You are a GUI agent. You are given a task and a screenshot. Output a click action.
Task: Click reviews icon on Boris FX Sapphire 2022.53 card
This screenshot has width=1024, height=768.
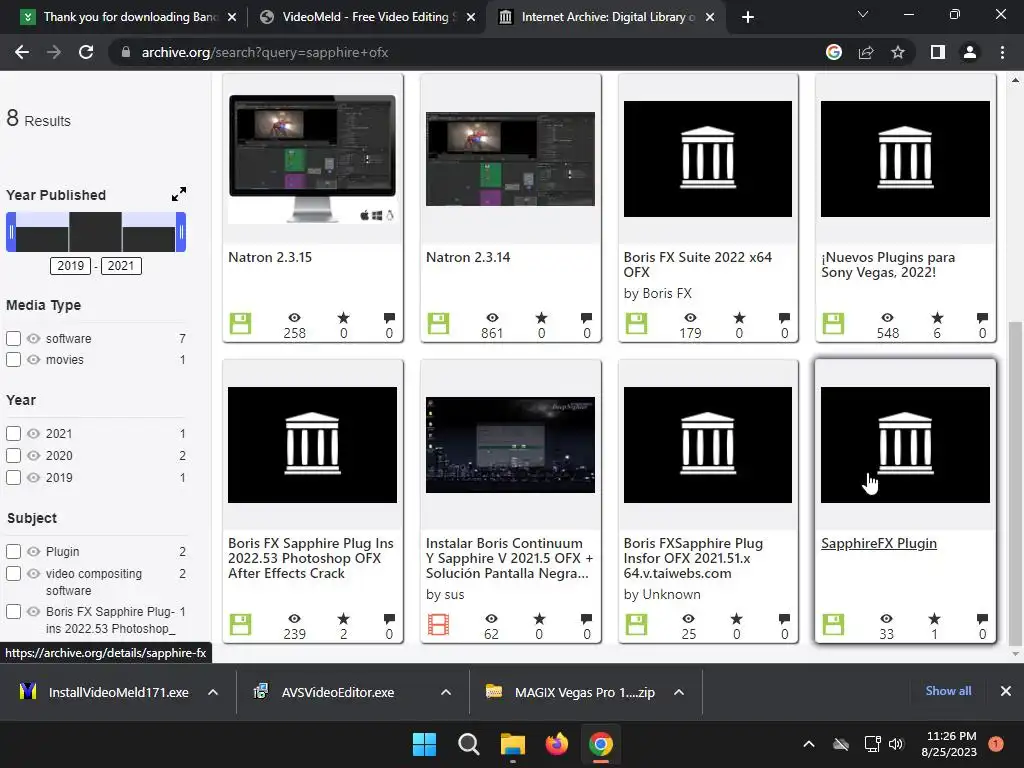[x=389, y=618]
